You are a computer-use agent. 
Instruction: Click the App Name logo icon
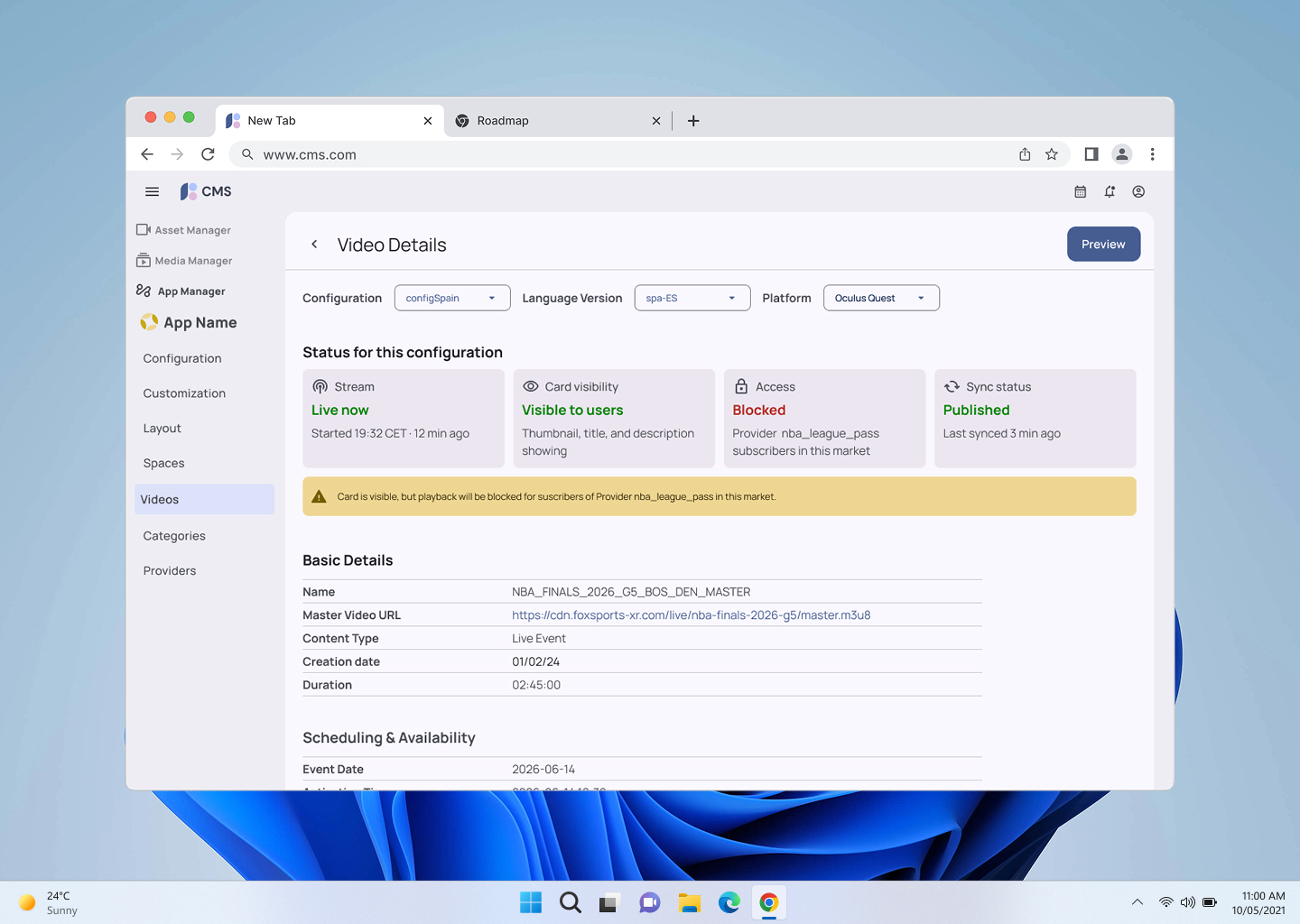(x=149, y=322)
